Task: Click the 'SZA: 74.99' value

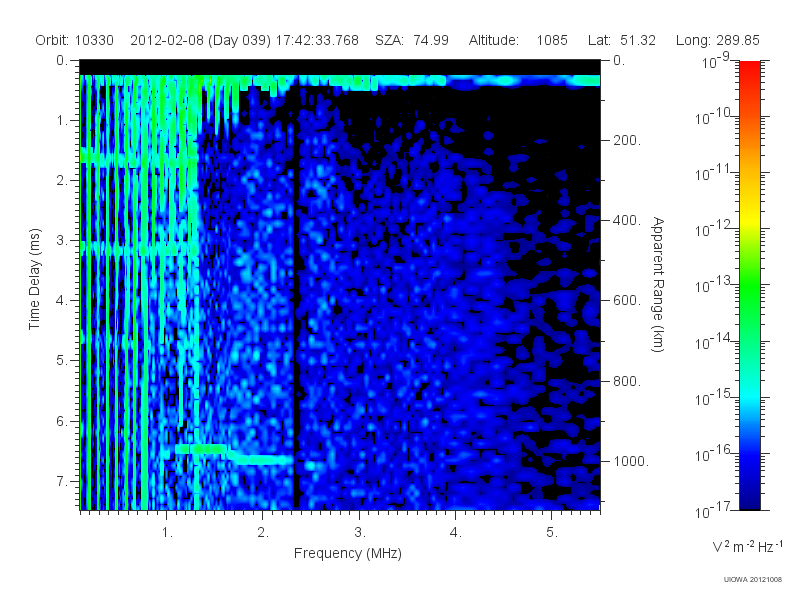Action: point(412,40)
